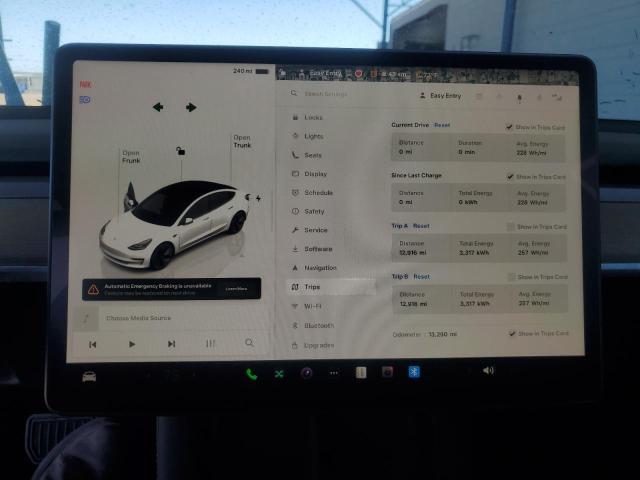Tap Choose Media Source
Image resolution: width=640 pixels, height=480 pixels.
click(139, 318)
